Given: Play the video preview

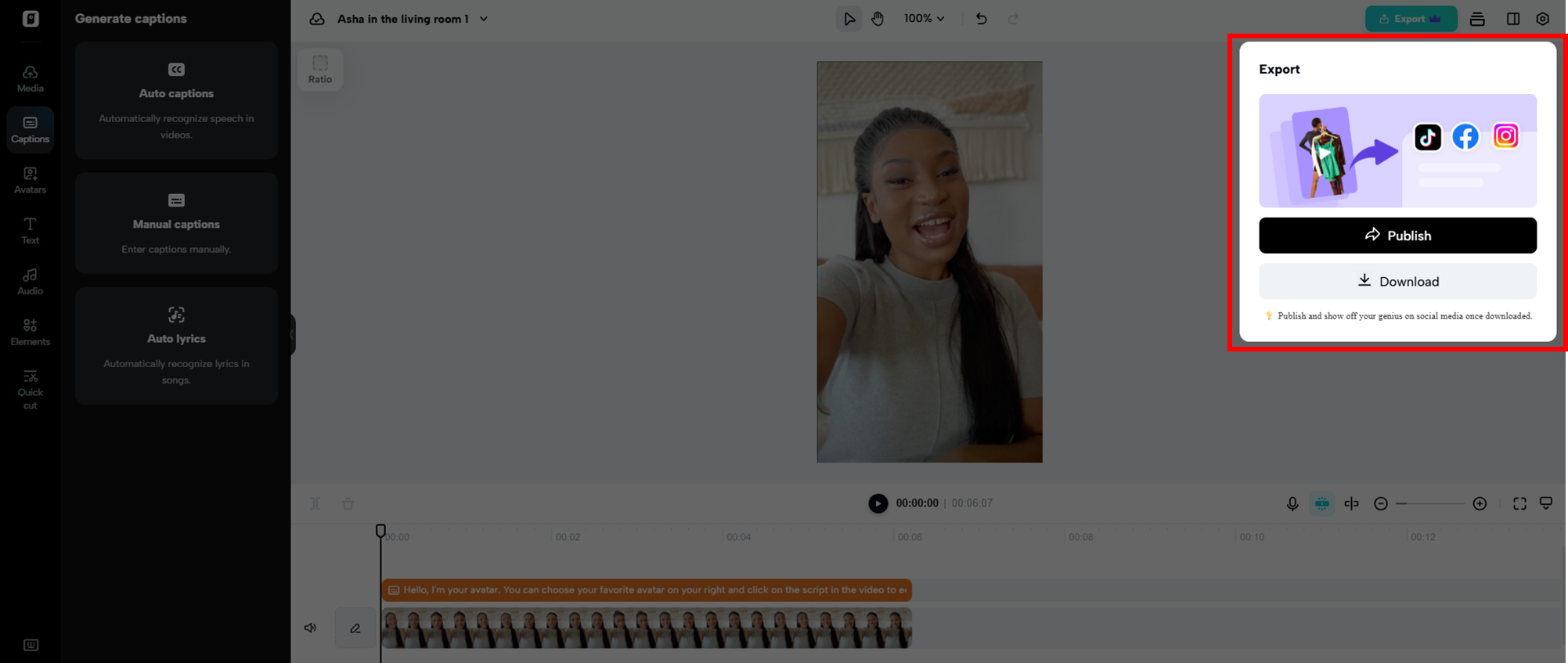Looking at the screenshot, I should point(878,503).
